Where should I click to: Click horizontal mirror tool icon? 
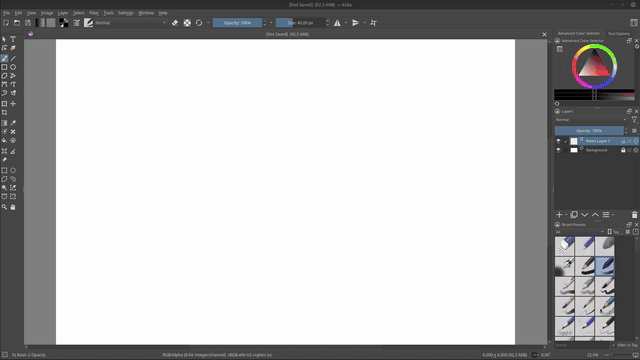337,23
